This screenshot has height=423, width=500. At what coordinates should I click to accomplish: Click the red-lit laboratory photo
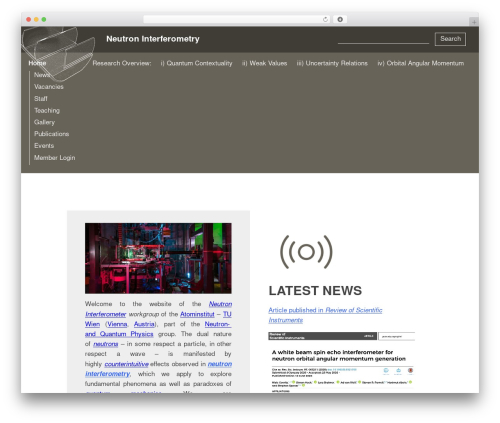click(158, 258)
